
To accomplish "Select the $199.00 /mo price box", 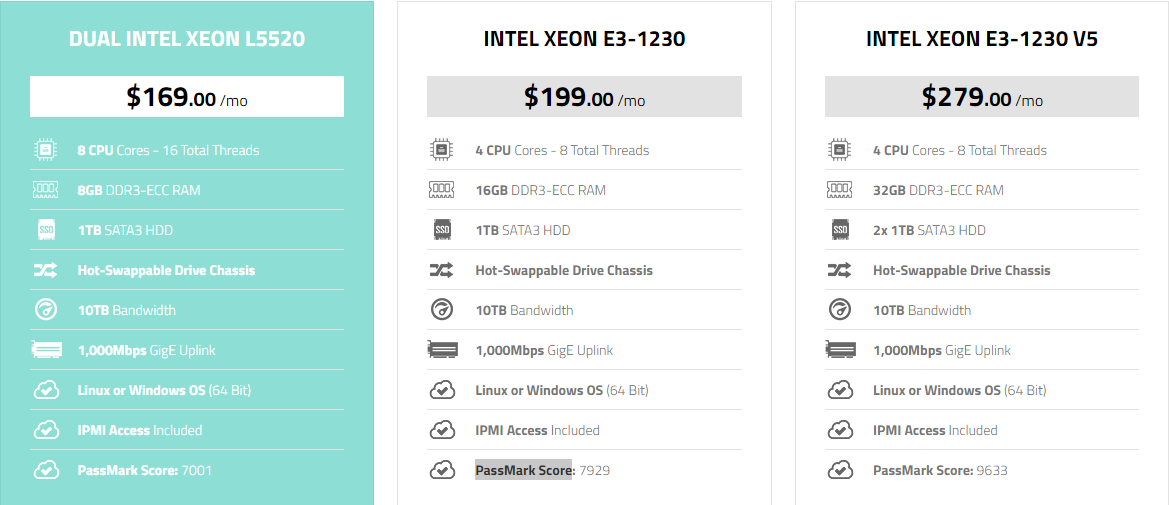I will [584, 97].
